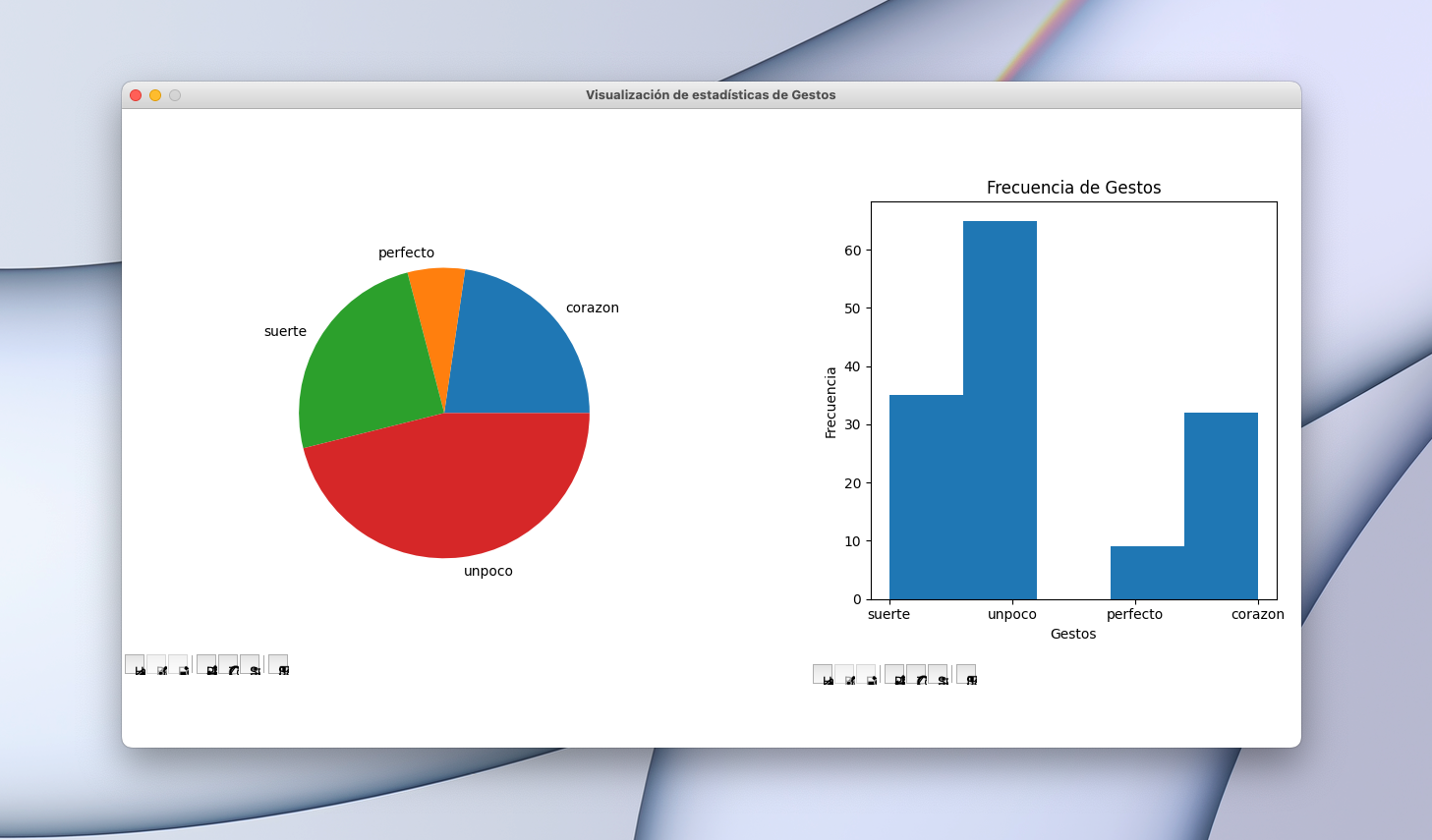Click Save figure in bar chart toolbar
This screenshot has height=840, width=1432.
[966, 674]
